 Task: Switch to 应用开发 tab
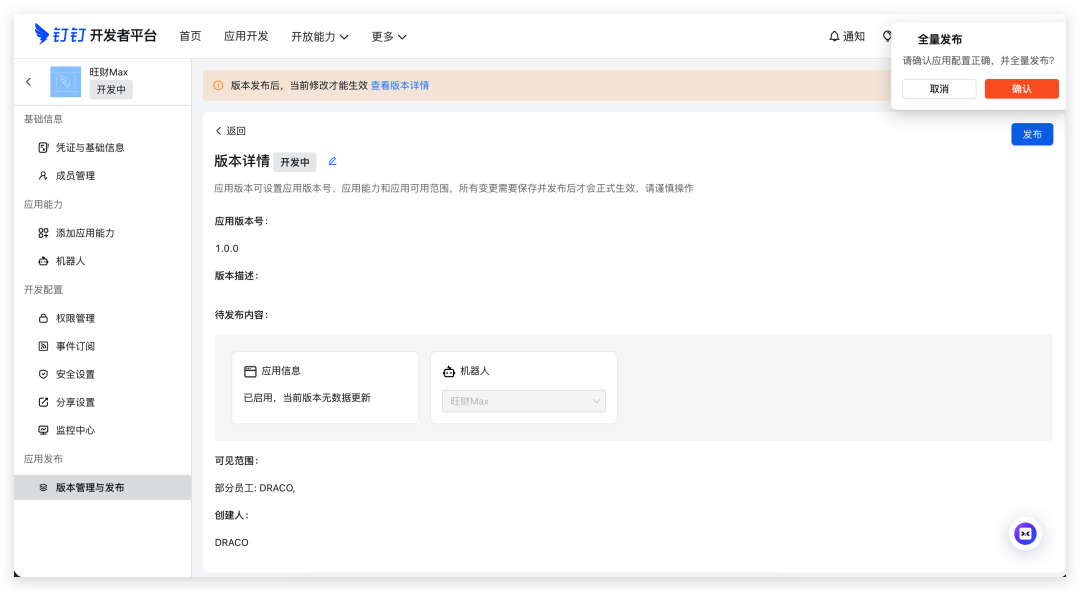pyautogui.click(x=246, y=36)
